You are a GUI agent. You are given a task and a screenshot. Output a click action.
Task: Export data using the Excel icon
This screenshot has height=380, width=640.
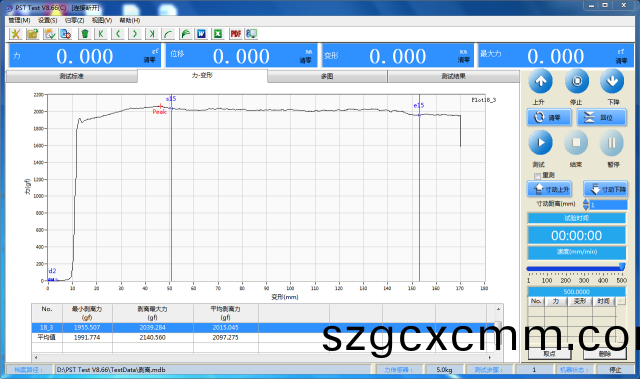218,34
